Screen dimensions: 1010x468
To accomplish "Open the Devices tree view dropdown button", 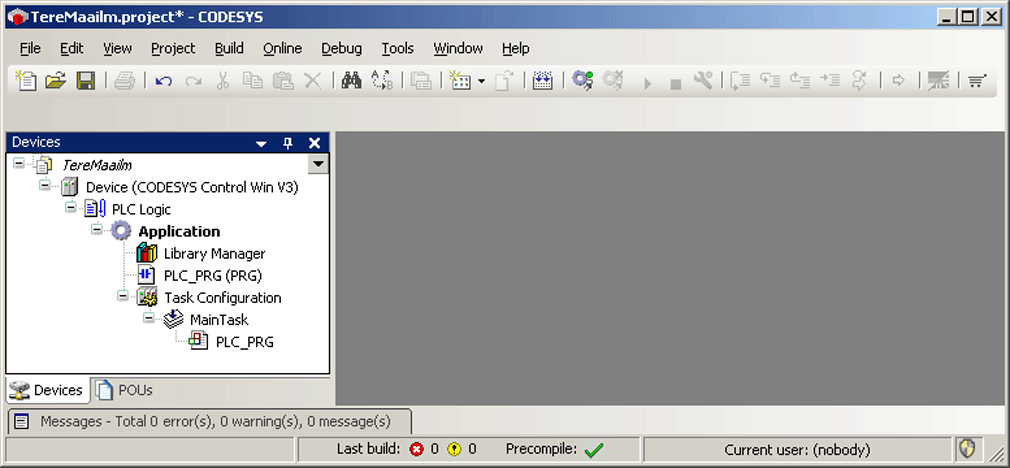I will click(x=318, y=164).
